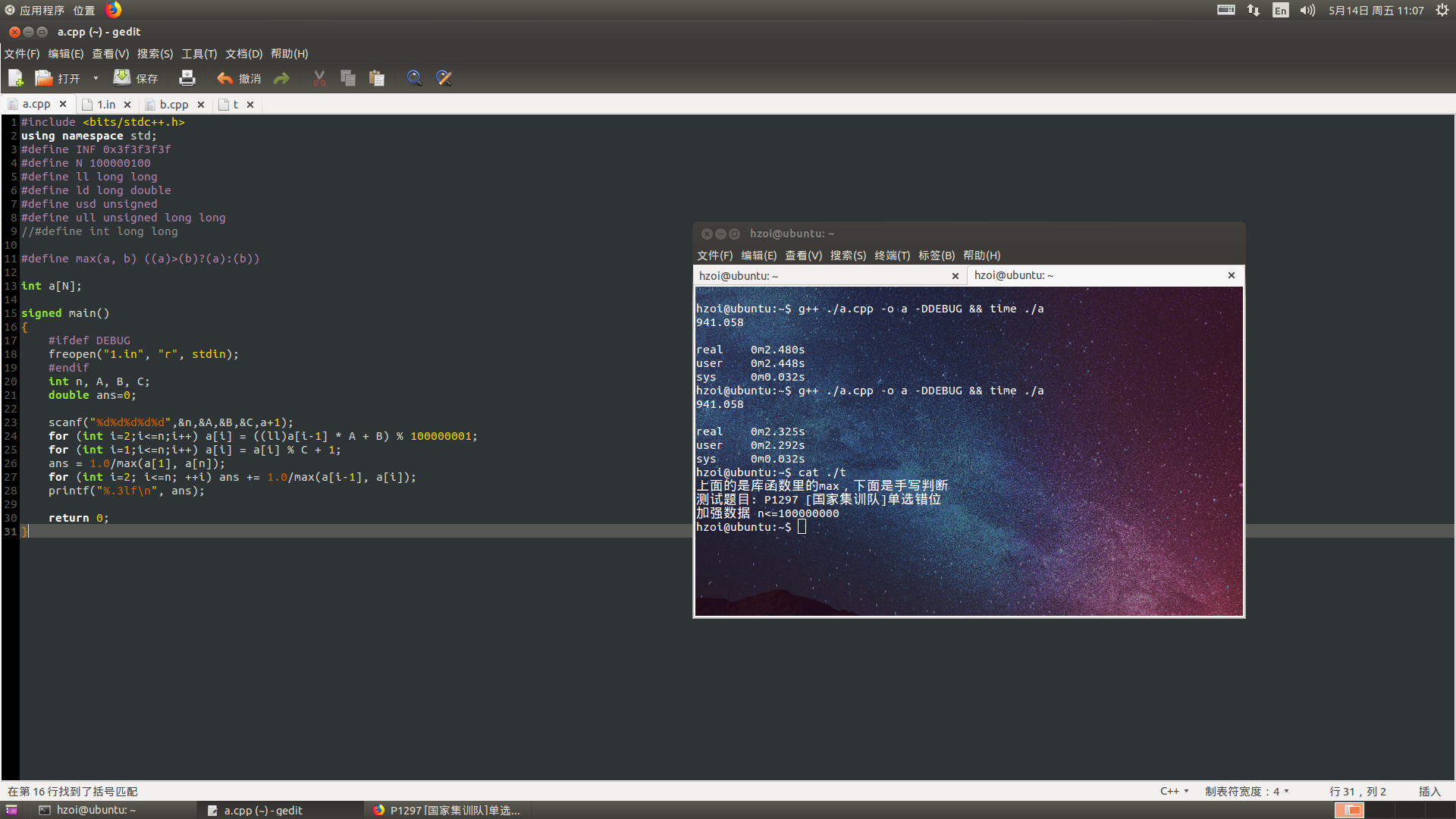Redo the last undone action
1456x819 pixels.
tap(281, 78)
